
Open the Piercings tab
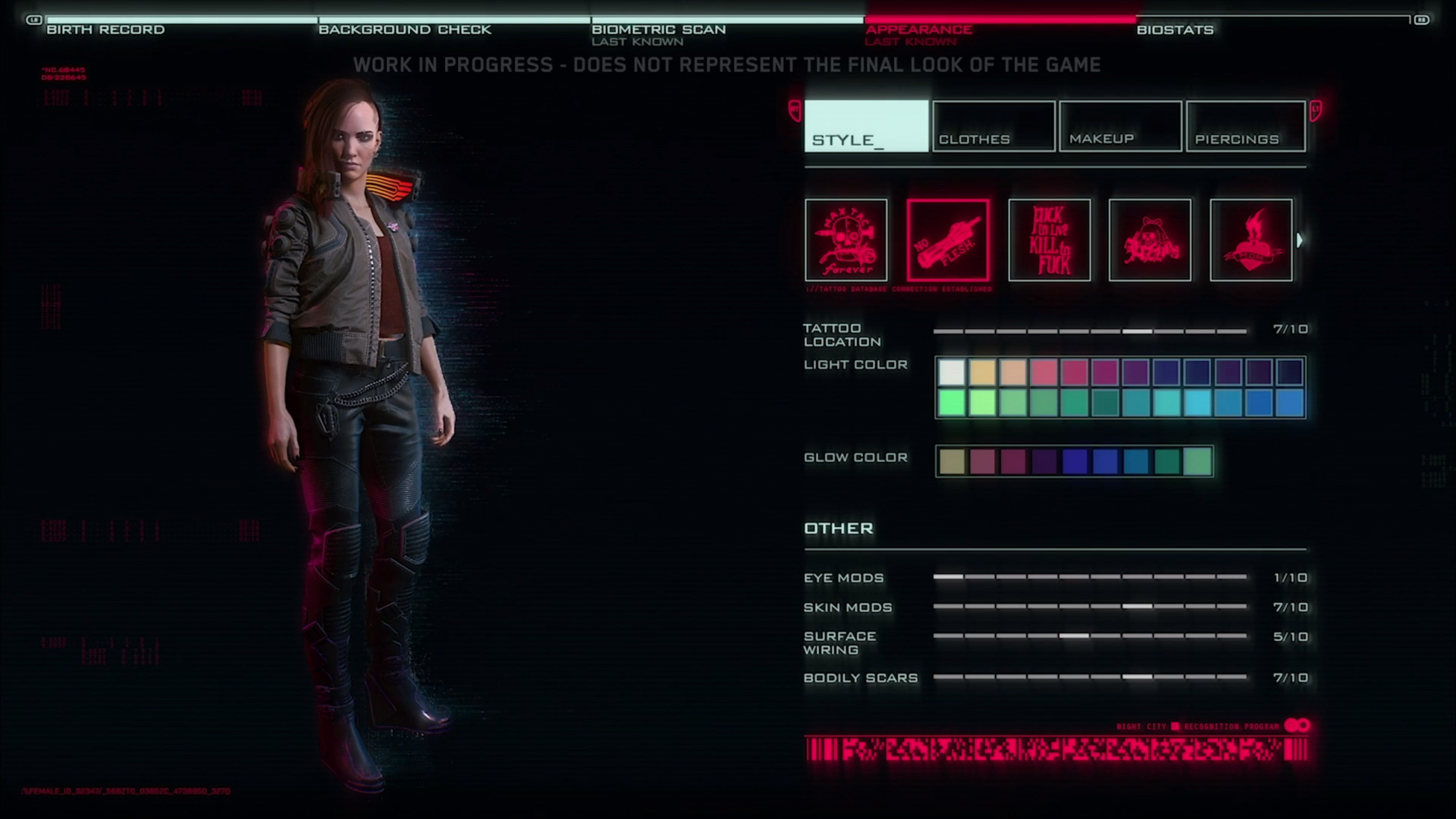click(1246, 125)
